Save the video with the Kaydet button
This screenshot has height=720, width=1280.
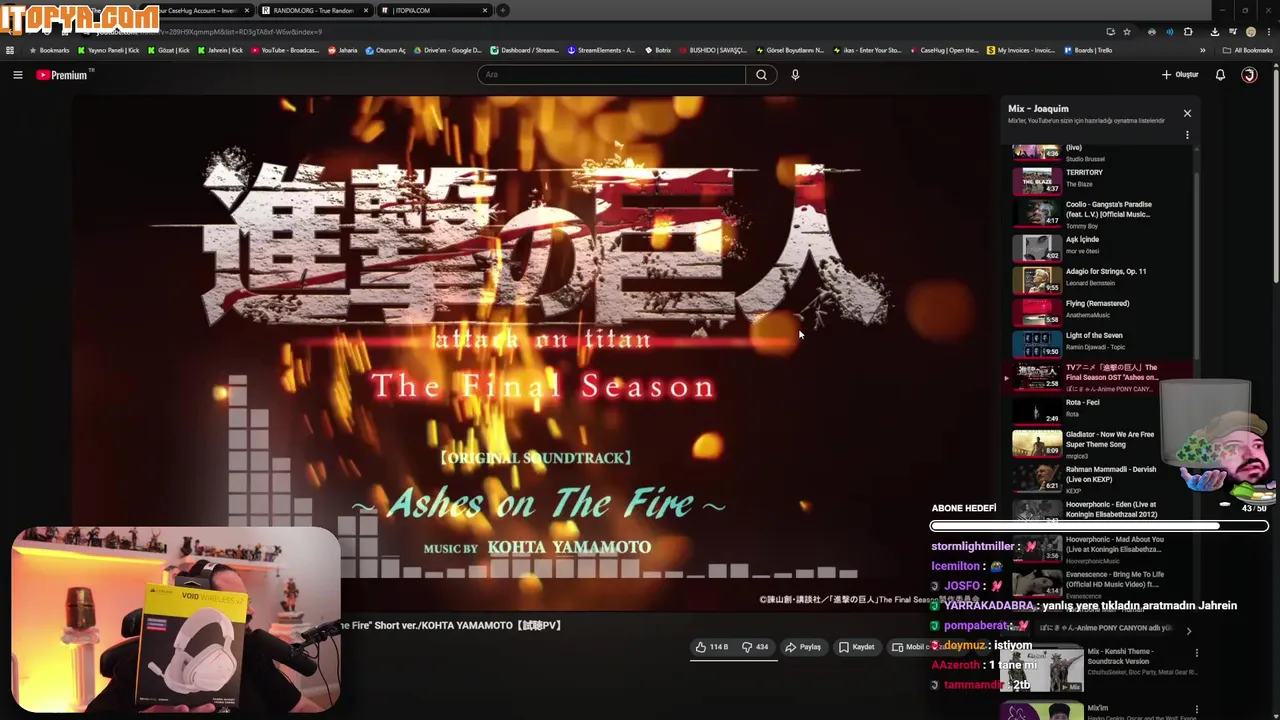(x=856, y=647)
